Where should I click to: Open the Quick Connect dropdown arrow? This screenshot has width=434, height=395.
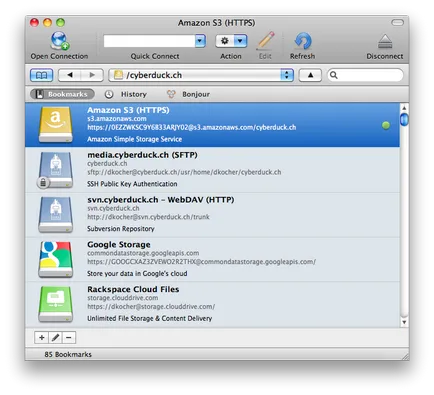coord(200,41)
